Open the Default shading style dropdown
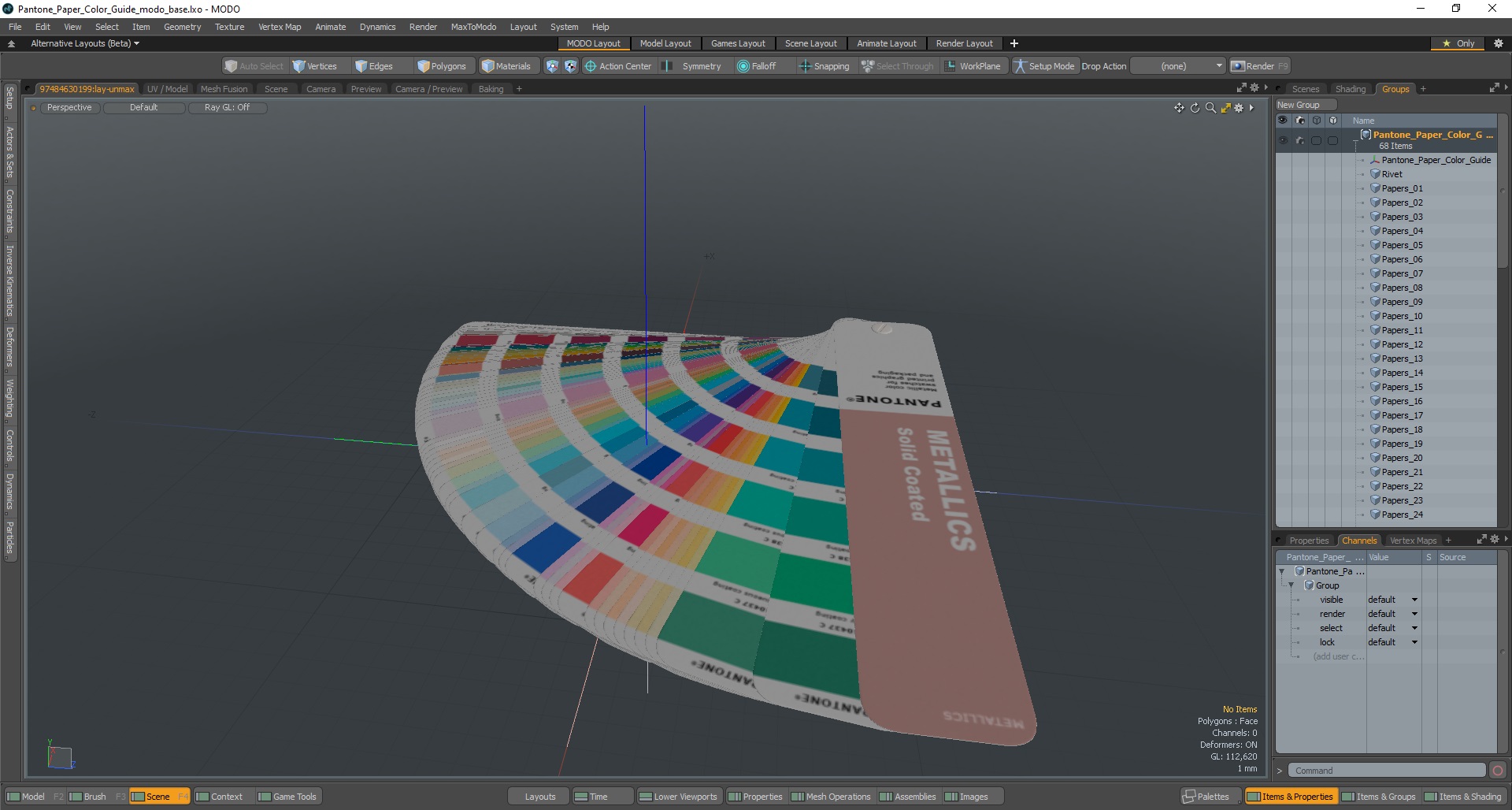1512x810 pixels. click(x=144, y=108)
